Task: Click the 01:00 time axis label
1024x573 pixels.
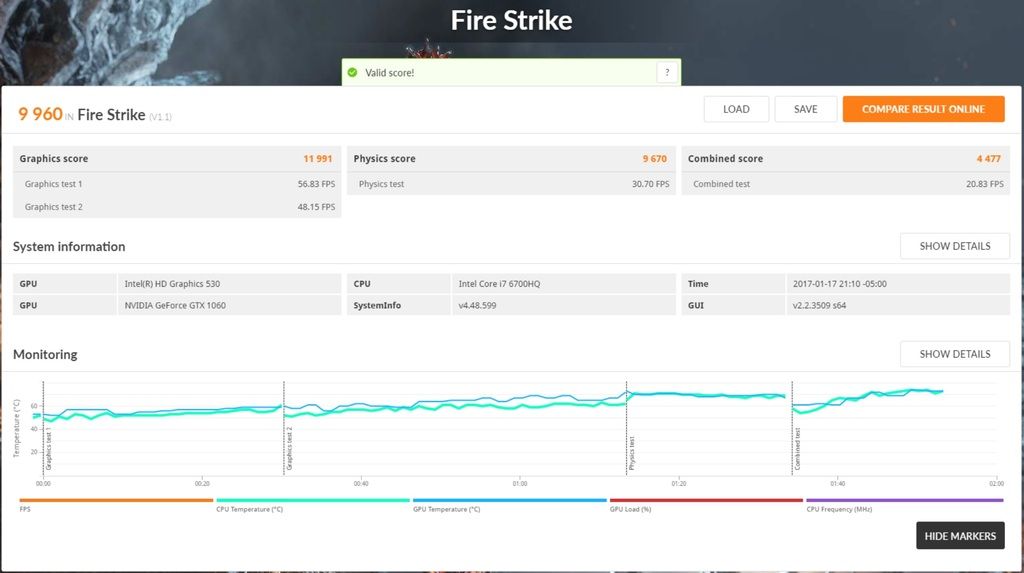Action: (520, 483)
